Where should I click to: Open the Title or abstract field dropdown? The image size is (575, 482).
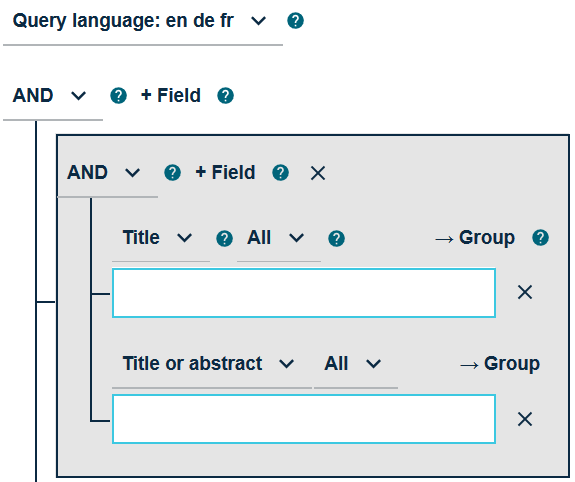(212, 364)
